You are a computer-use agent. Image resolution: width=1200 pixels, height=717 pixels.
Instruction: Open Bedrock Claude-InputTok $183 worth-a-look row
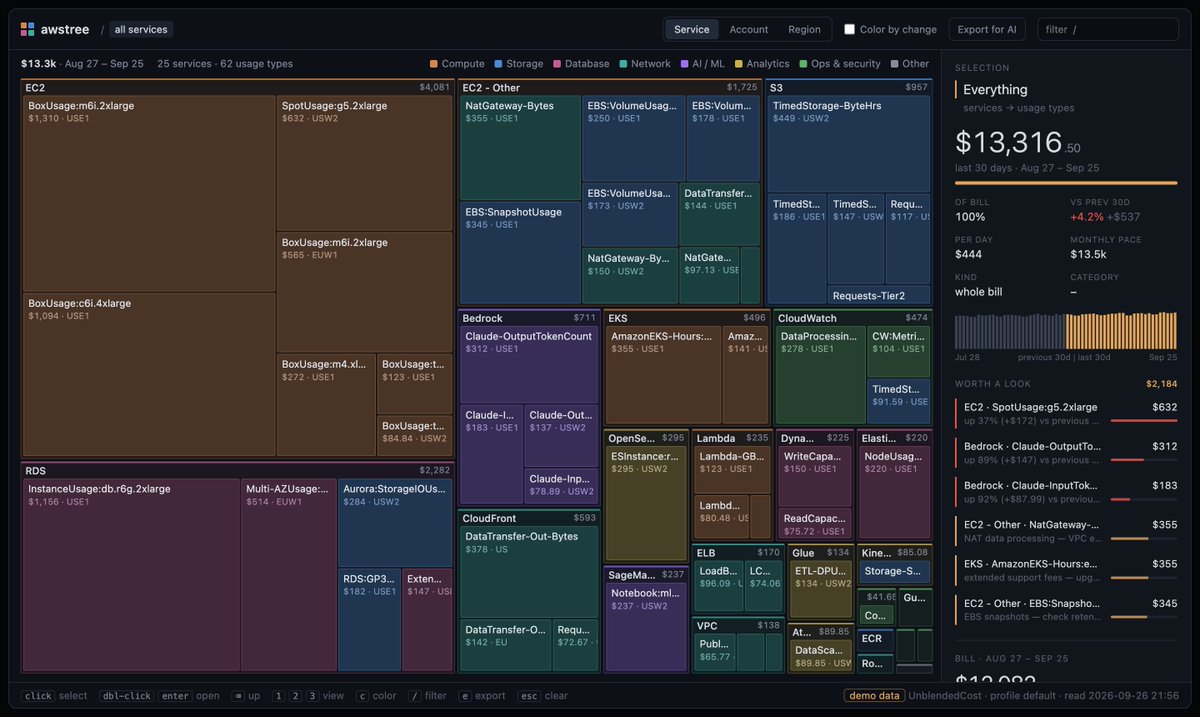(x=1066, y=492)
